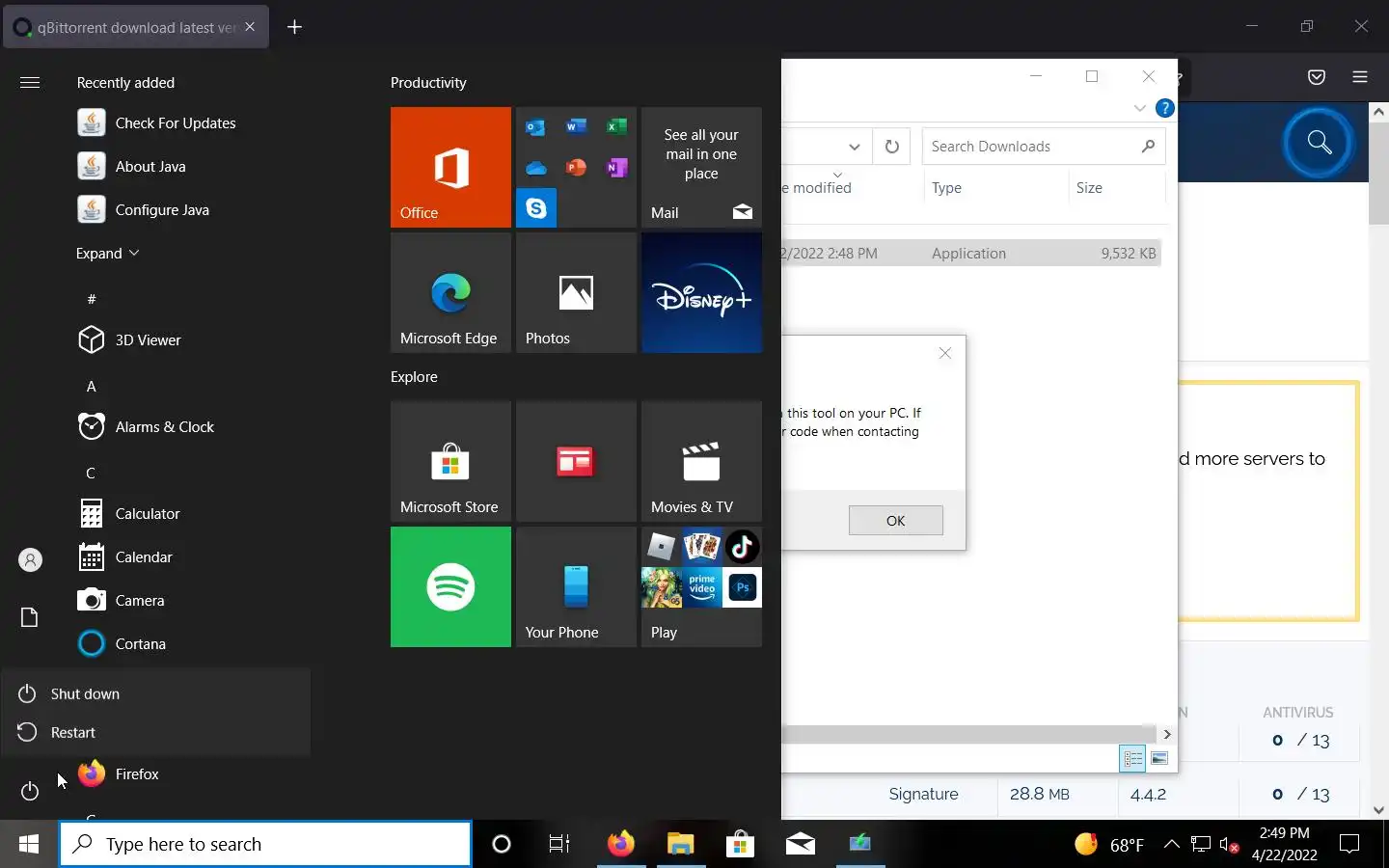The width and height of the screenshot is (1389, 868).
Task: Click the Search Downloads field
Action: pyautogui.click(x=1044, y=147)
